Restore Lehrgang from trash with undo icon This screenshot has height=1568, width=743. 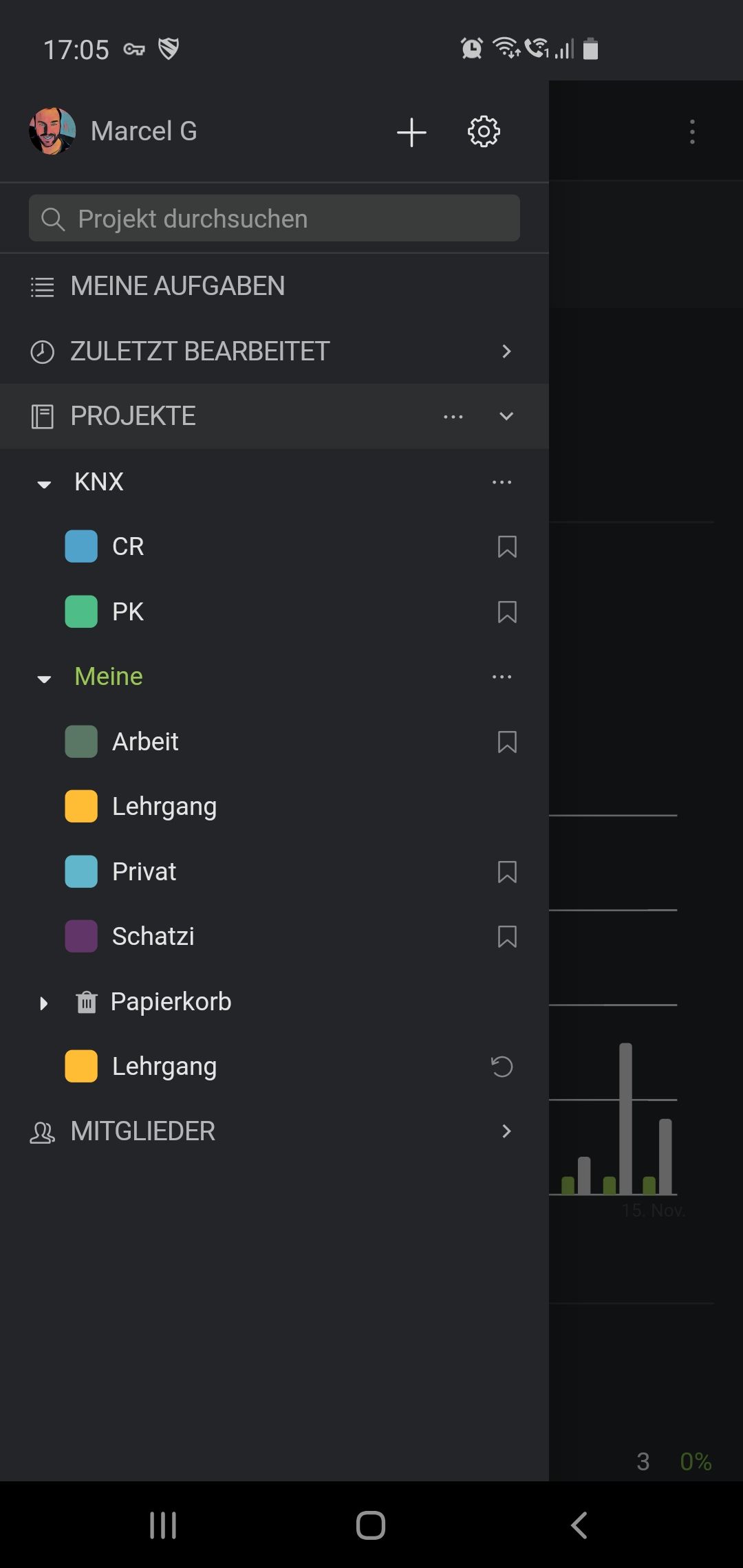(502, 1067)
